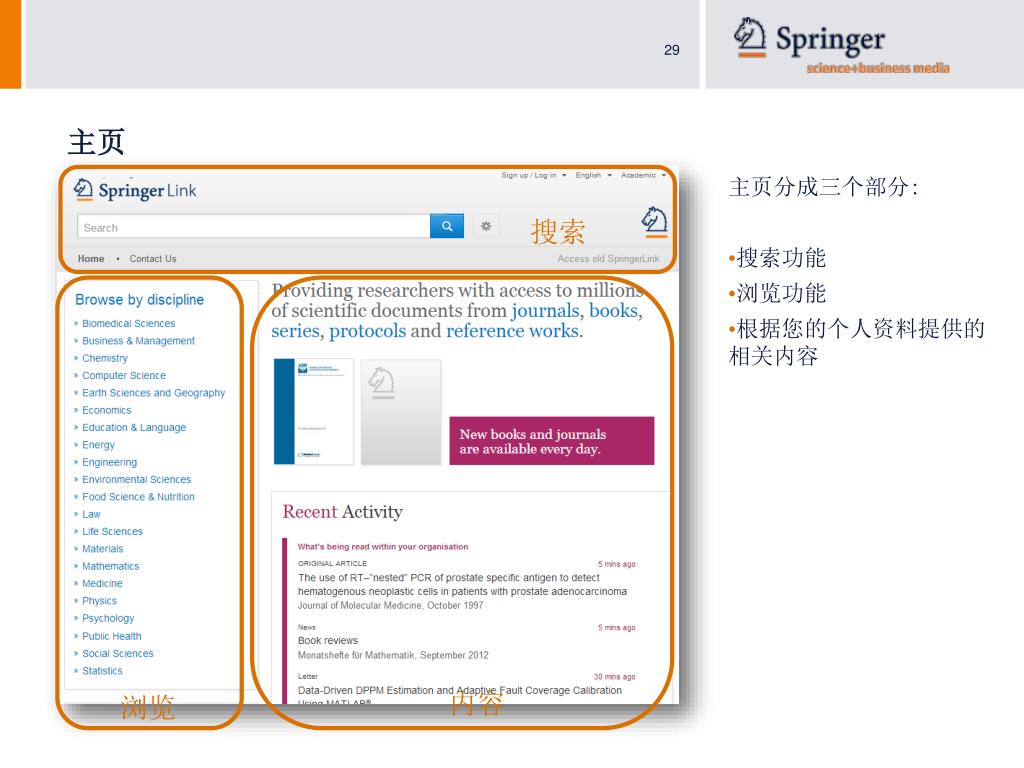Browse Earth Sciences and Geography

click(153, 392)
